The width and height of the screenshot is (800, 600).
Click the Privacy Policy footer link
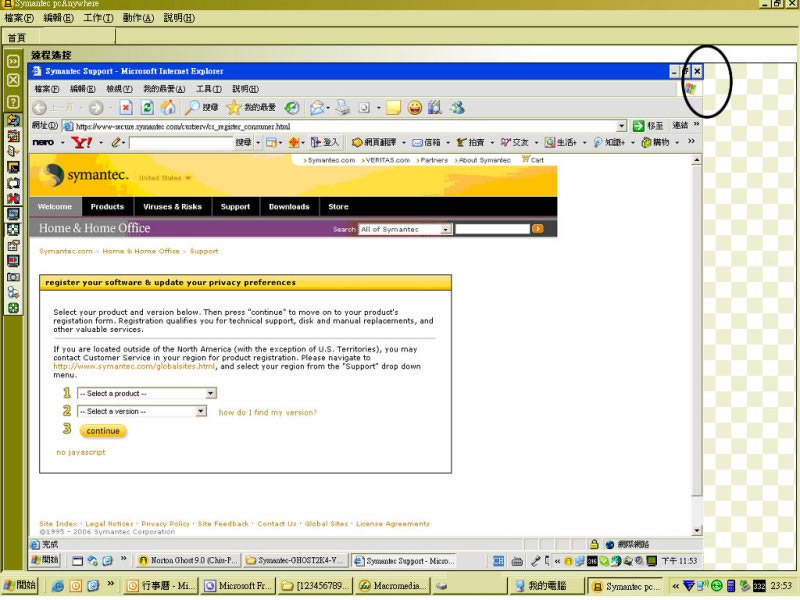tap(165, 523)
